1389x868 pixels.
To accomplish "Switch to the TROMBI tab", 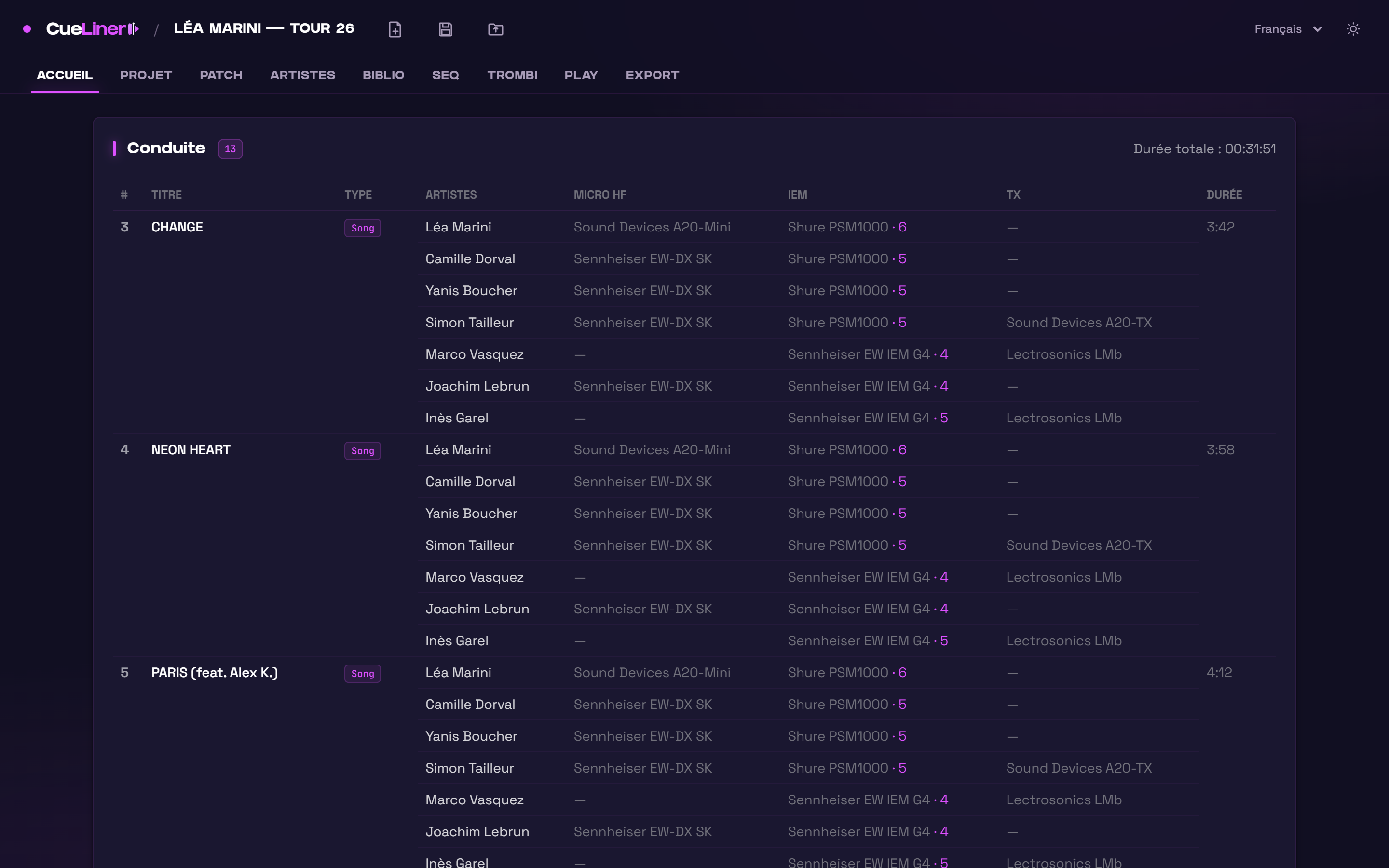I will (x=512, y=75).
